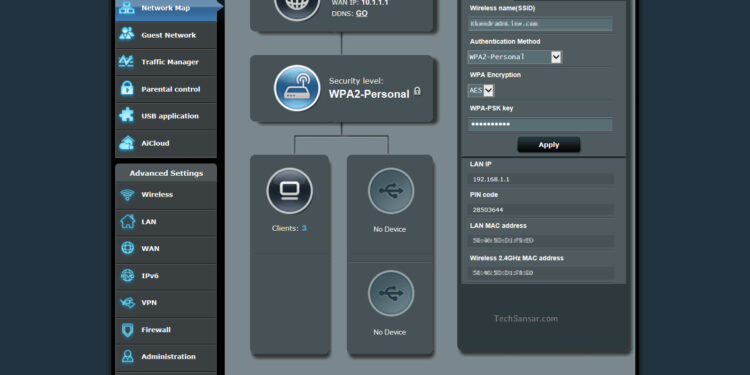The height and width of the screenshot is (375, 750).
Task: Click the WPA-PSK key password field
Action: (540, 125)
